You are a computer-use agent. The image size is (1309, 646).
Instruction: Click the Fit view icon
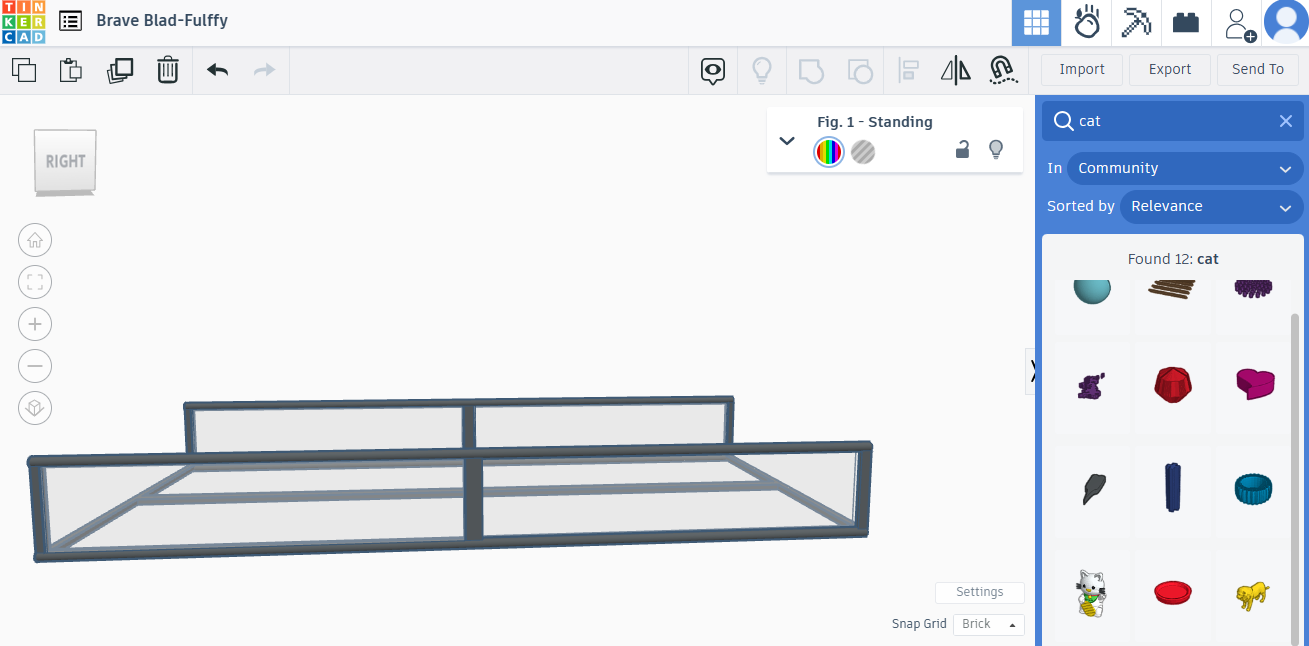(x=35, y=282)
